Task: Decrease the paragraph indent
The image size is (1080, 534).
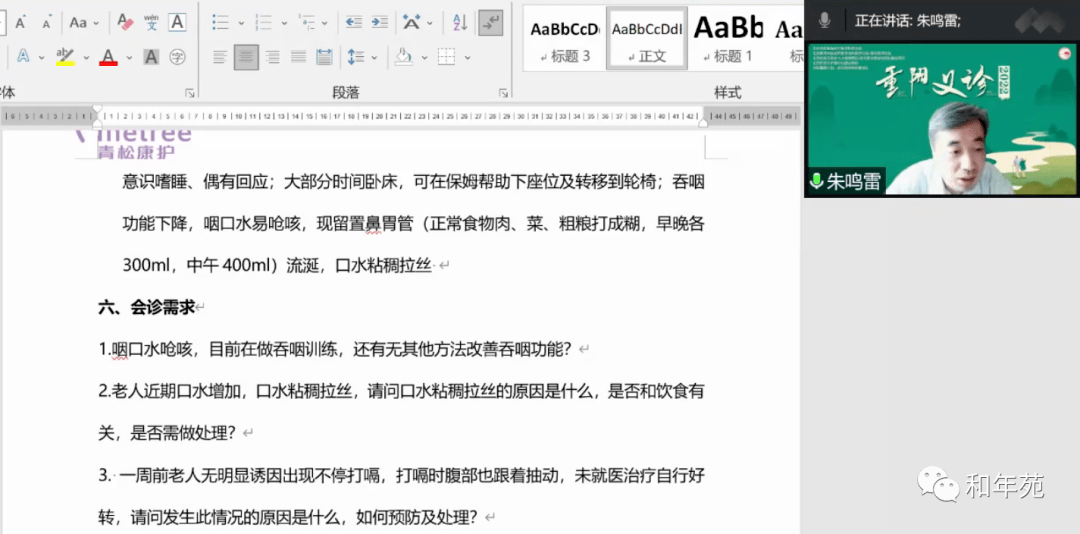Action: pyautogui.click(x=353, y=22)
